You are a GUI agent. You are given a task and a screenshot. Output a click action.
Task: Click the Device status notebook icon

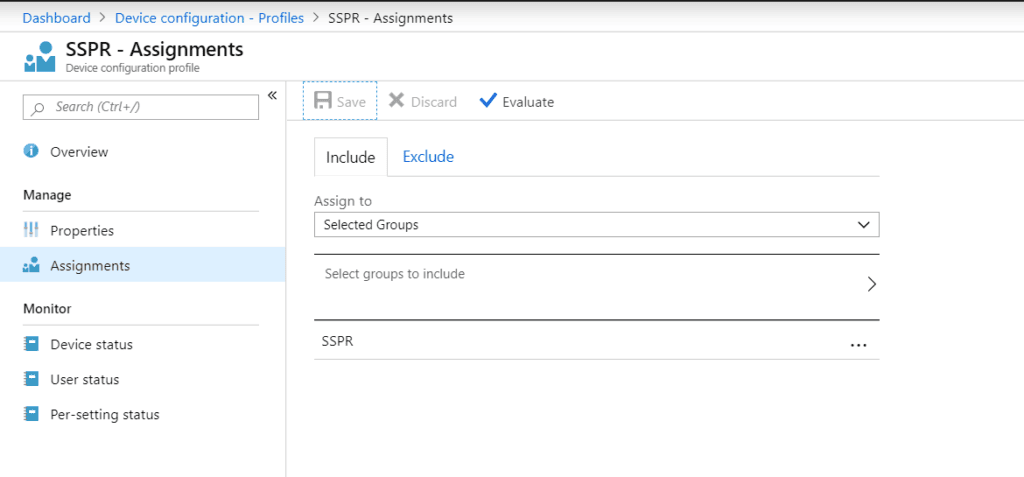coord(31,344)
